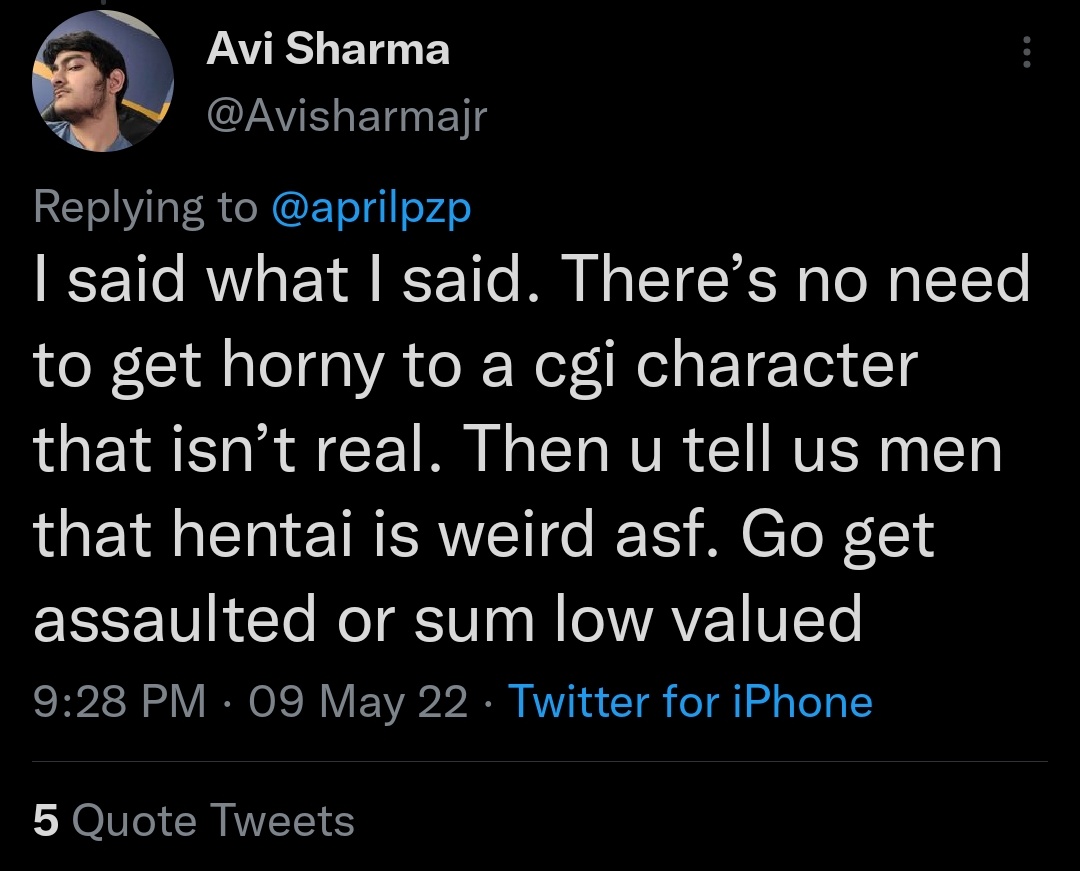This screenshot has width=1080, height=871.
Task: Click the 'cgi character' text line
Action: coord(475,365)
